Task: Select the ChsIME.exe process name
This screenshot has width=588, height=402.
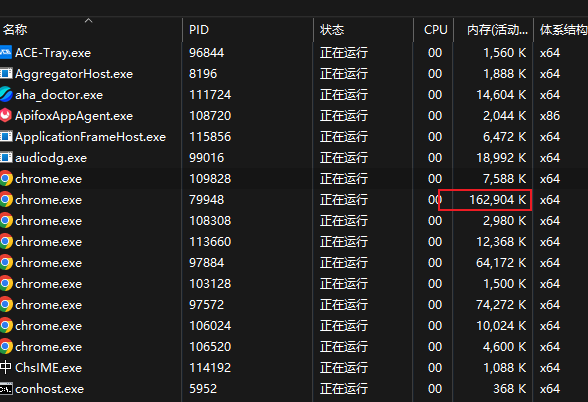Action: (48, 368)
